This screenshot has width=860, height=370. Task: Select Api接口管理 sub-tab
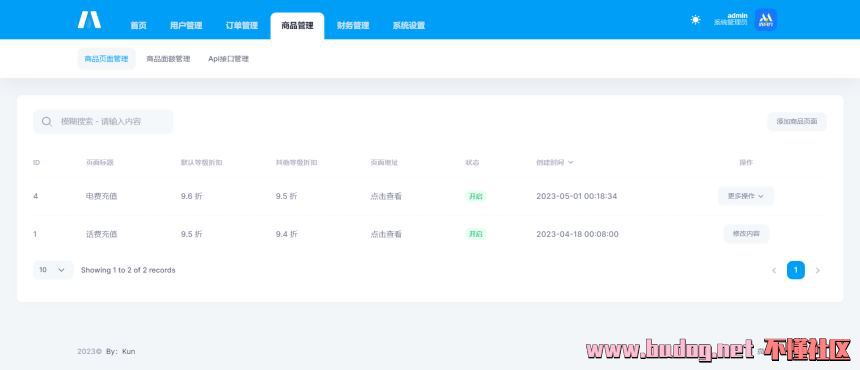[228, 59]
